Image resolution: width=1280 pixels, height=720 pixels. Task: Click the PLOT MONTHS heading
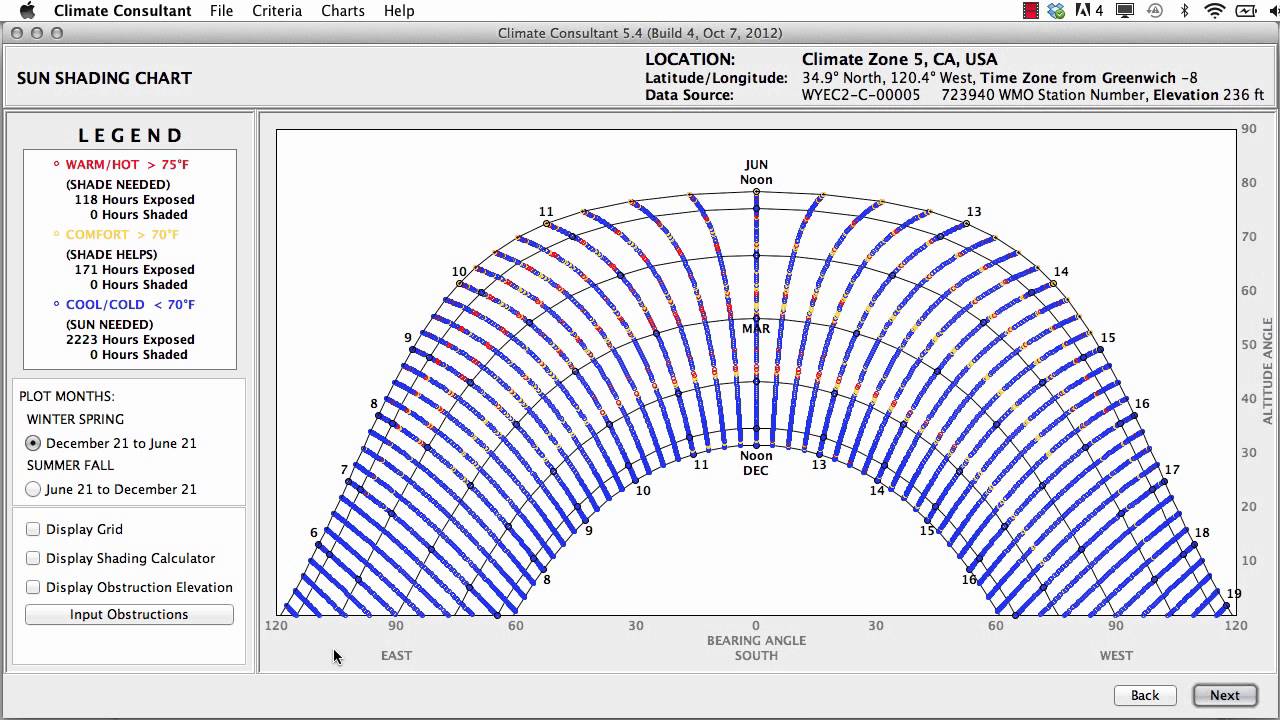click(67, 396)
